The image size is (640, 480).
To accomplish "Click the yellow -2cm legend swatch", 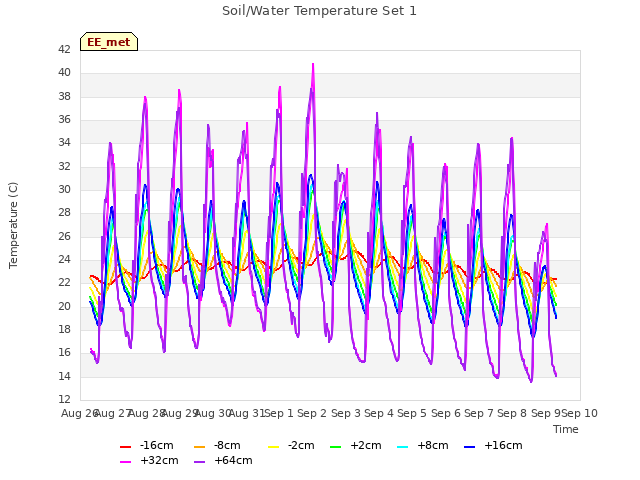I will pos(273,447).
